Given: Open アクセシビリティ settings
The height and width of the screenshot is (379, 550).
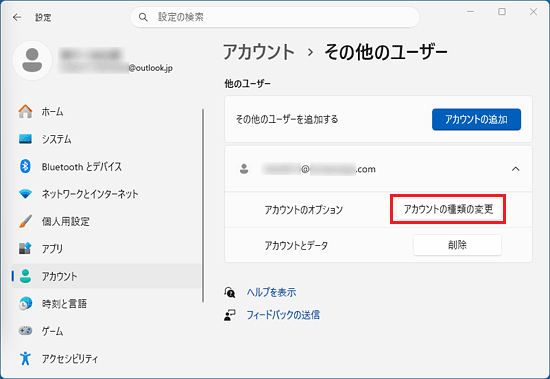Looking at the screenshot, I should [x=106, y=358].
